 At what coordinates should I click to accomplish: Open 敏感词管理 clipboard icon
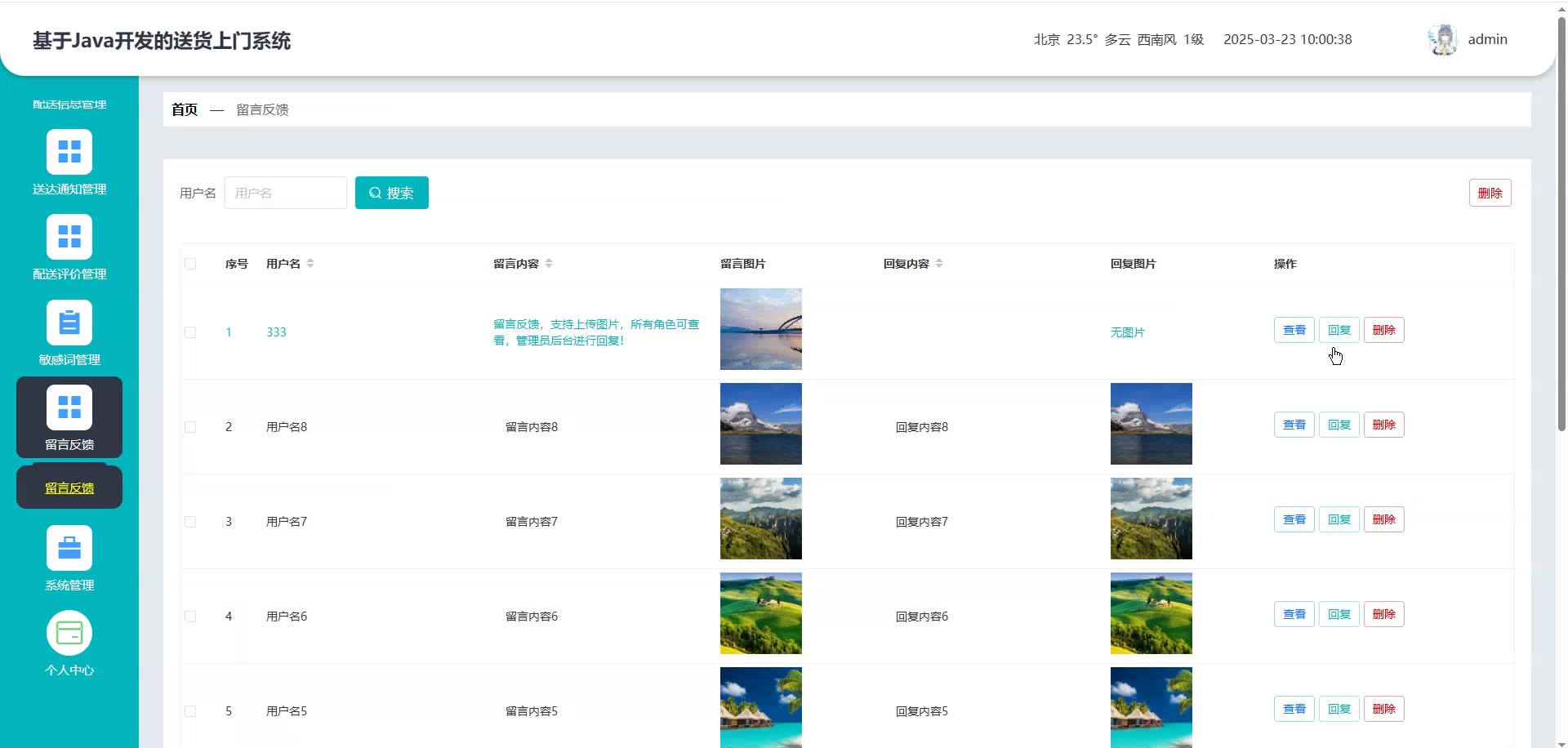(x=69, y=323)
